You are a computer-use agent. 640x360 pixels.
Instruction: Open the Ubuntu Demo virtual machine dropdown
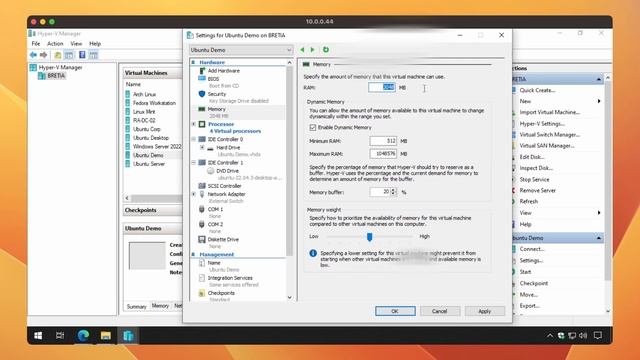click(x=241, y=50)
